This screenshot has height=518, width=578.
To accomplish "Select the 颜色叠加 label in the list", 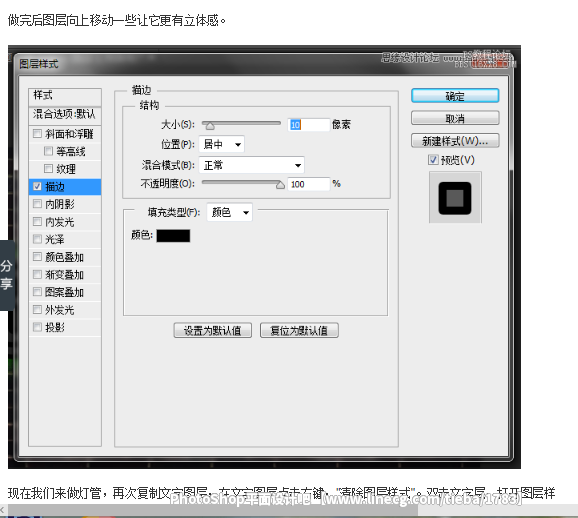I will [x=65, y=257].
